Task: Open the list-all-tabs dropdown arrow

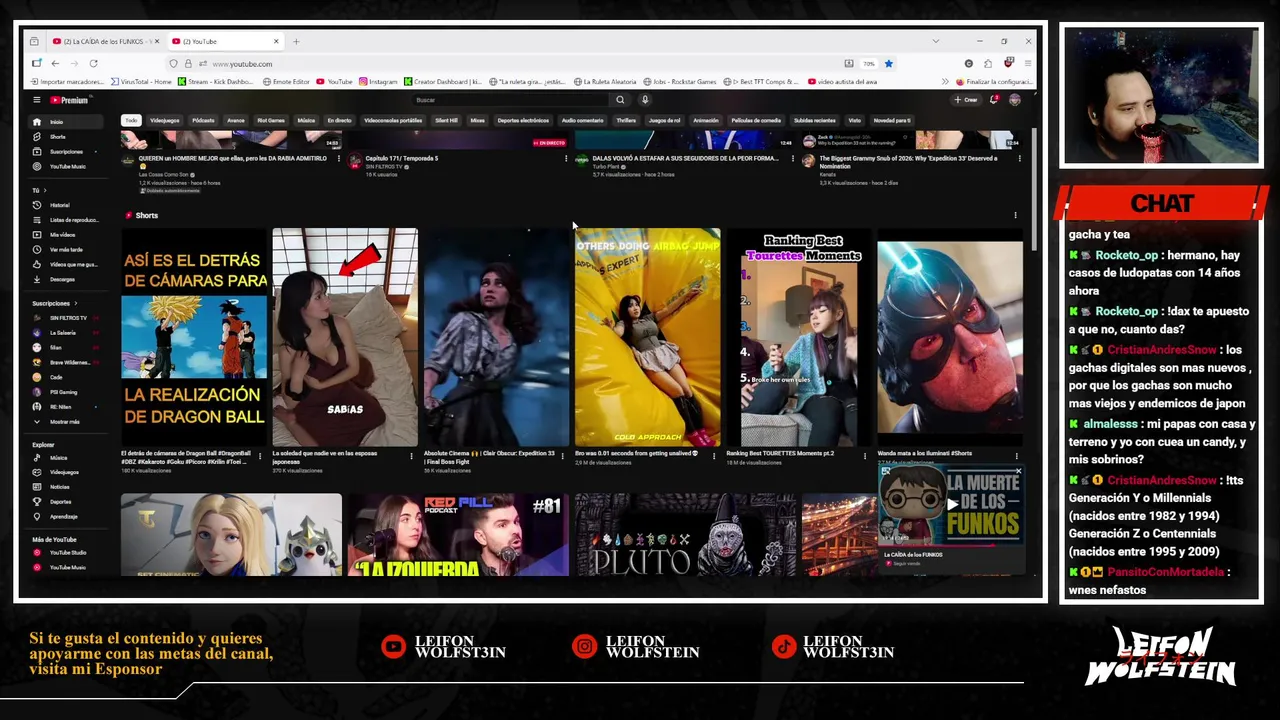Action: click(935, 41)
